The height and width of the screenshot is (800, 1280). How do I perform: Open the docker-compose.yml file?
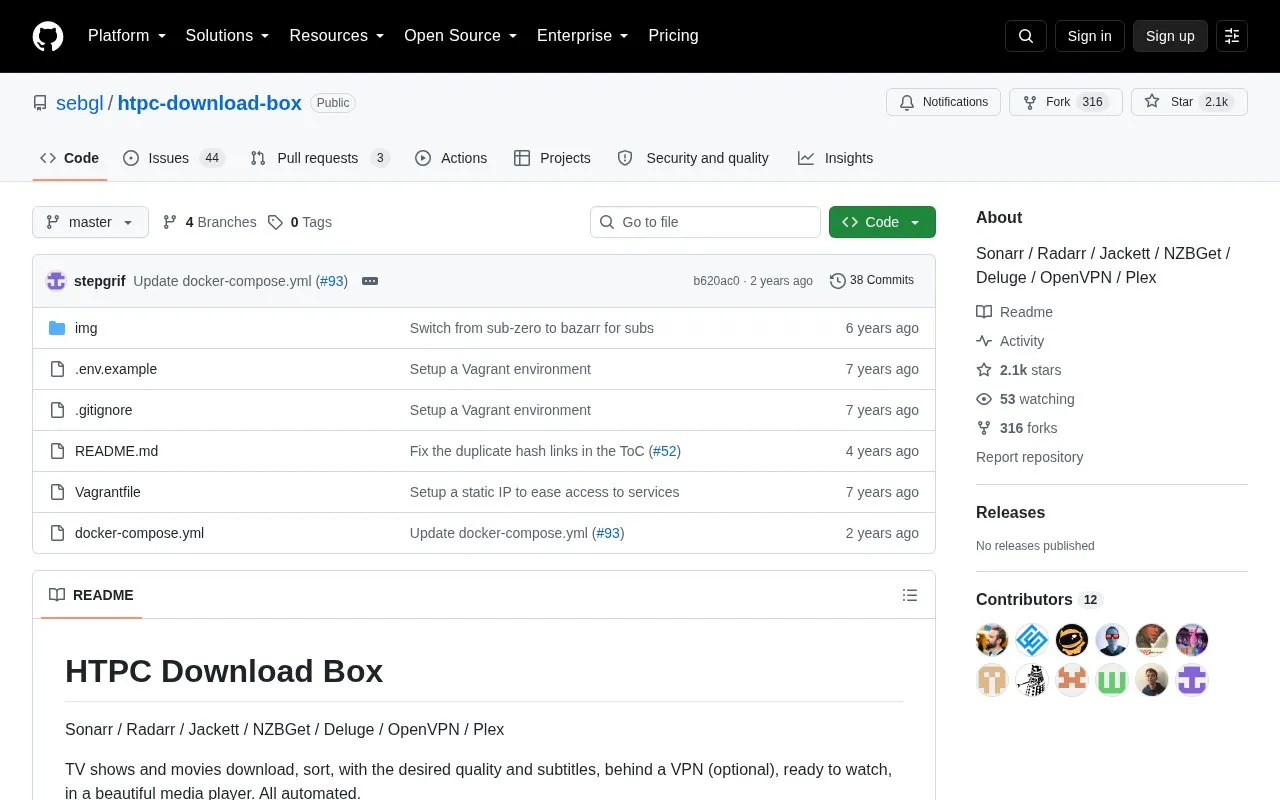coord(139,533)
